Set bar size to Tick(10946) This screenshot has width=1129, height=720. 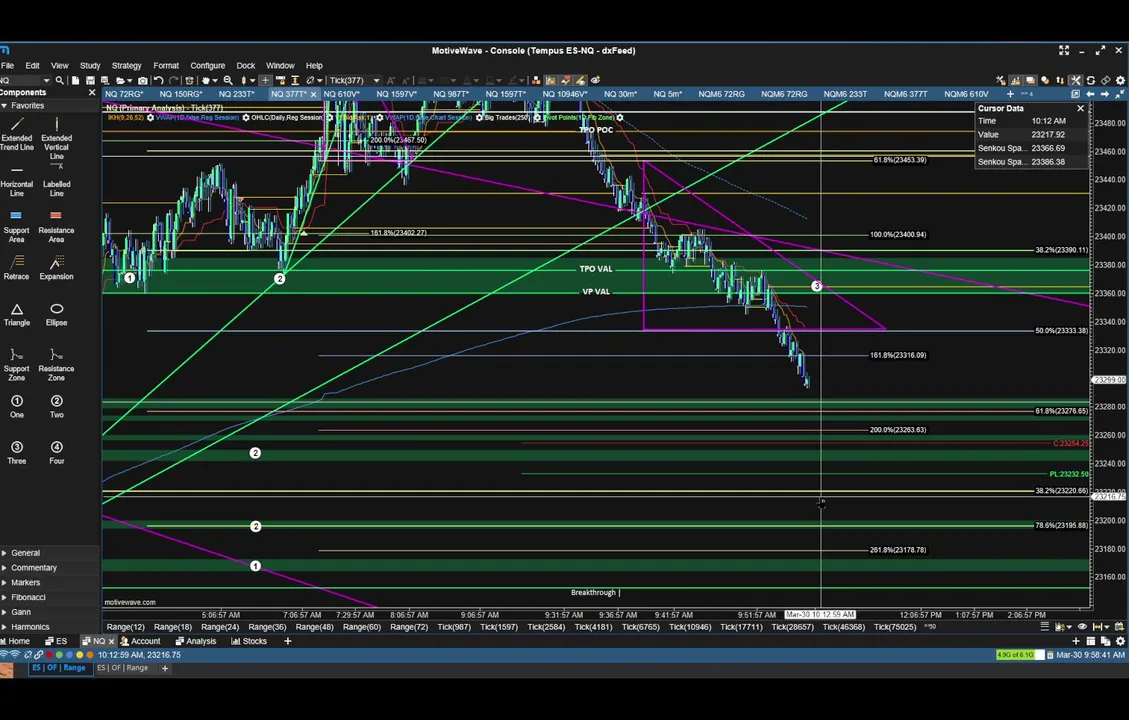(x=690, y=627)
